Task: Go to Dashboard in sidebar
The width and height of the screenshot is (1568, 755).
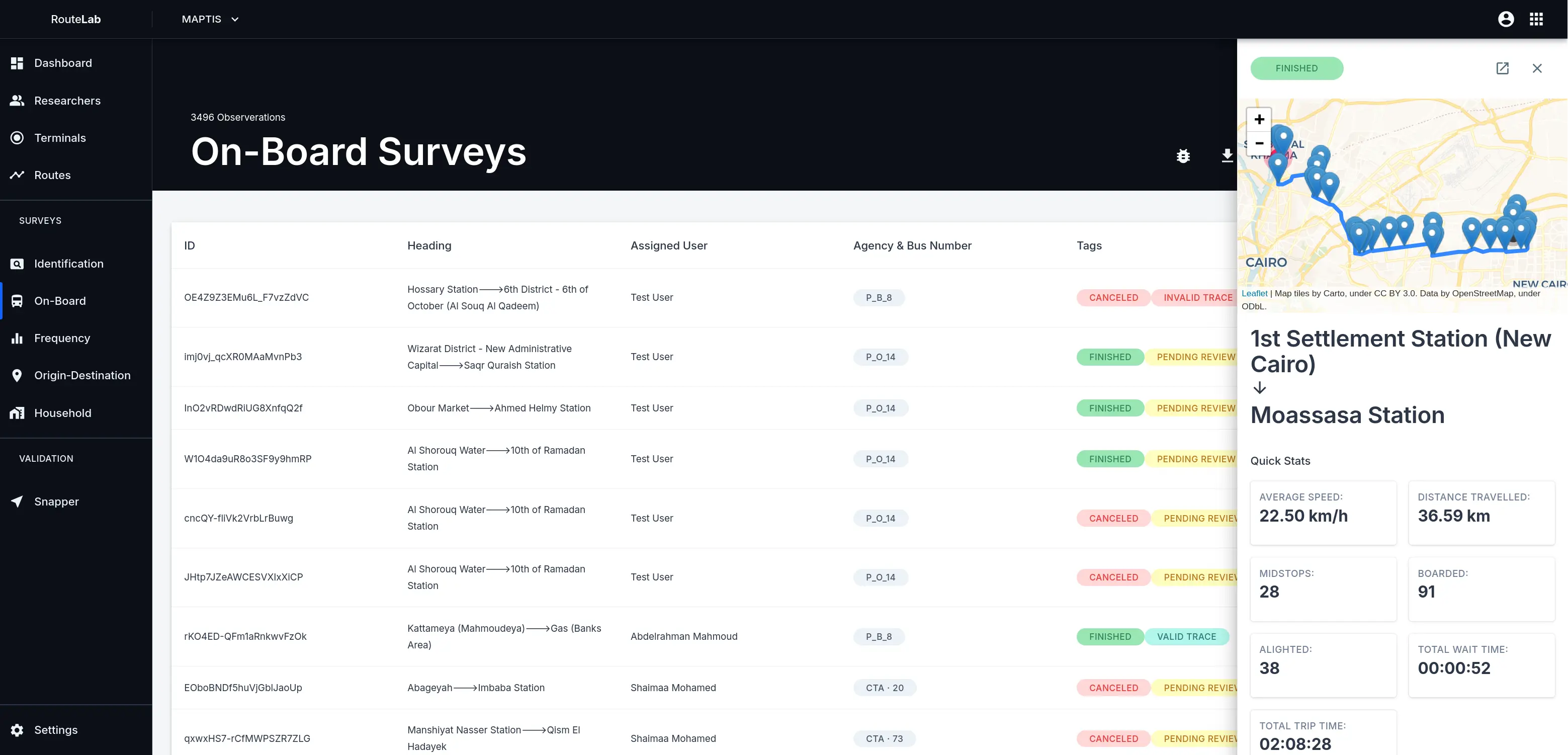Action: click(63, 63)
